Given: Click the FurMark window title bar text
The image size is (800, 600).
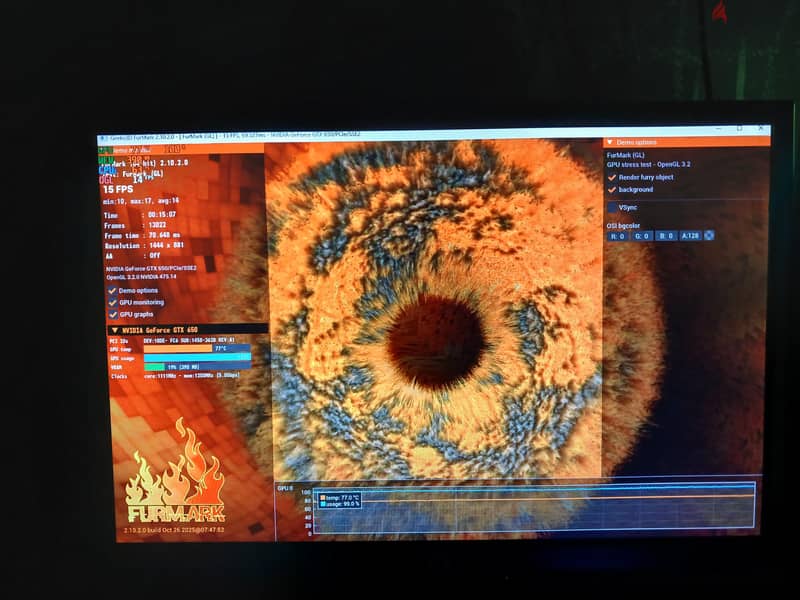Looking at the screenshot, I should tap(235, 136).
